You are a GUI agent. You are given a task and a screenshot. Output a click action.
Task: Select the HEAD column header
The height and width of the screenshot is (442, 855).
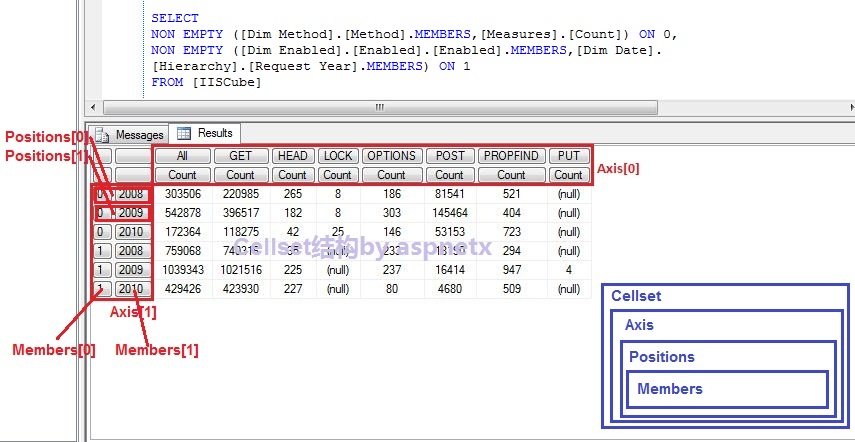[293, 156]
